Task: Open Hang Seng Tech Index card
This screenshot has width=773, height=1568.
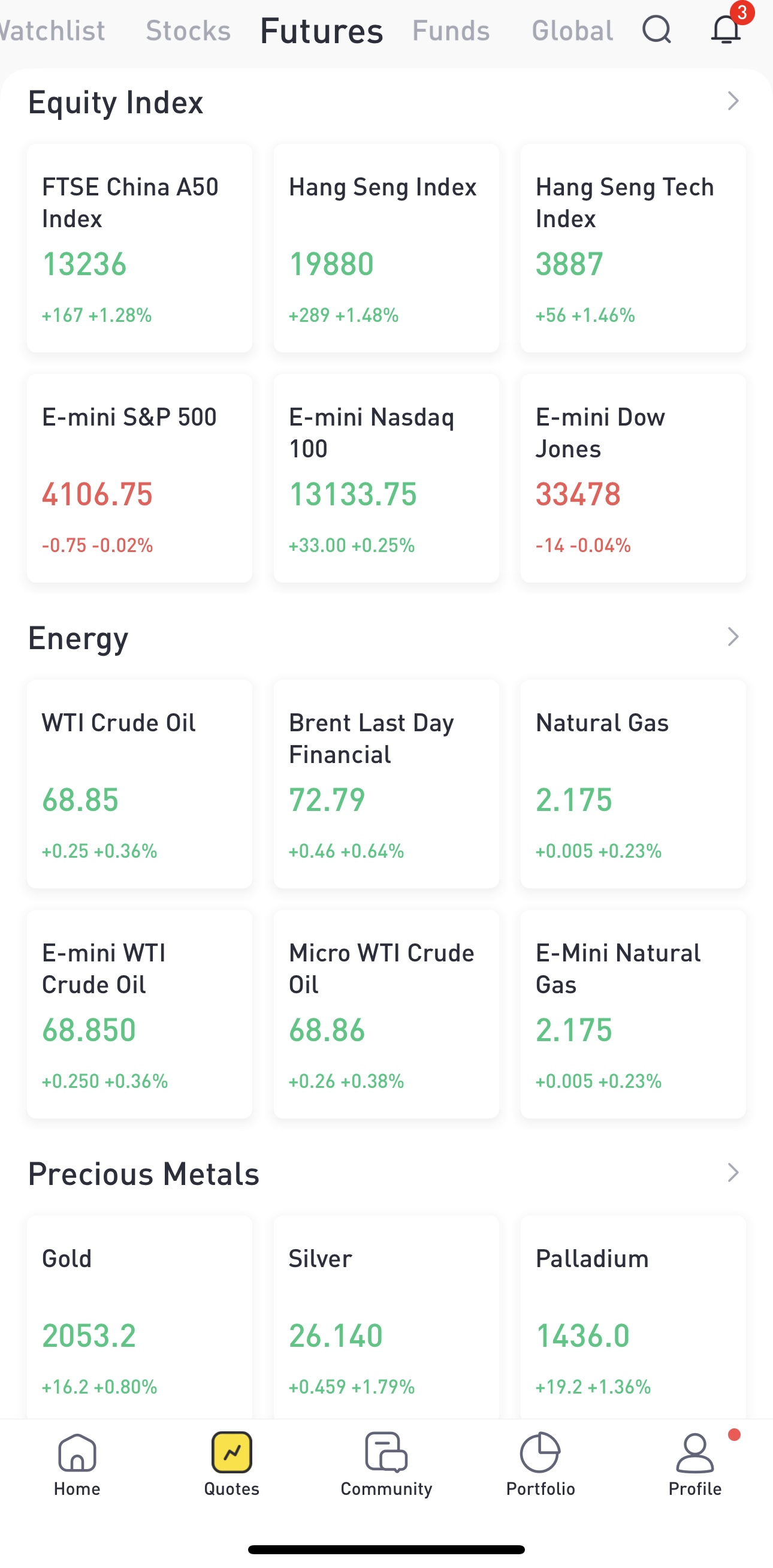Action: [633, 248]
